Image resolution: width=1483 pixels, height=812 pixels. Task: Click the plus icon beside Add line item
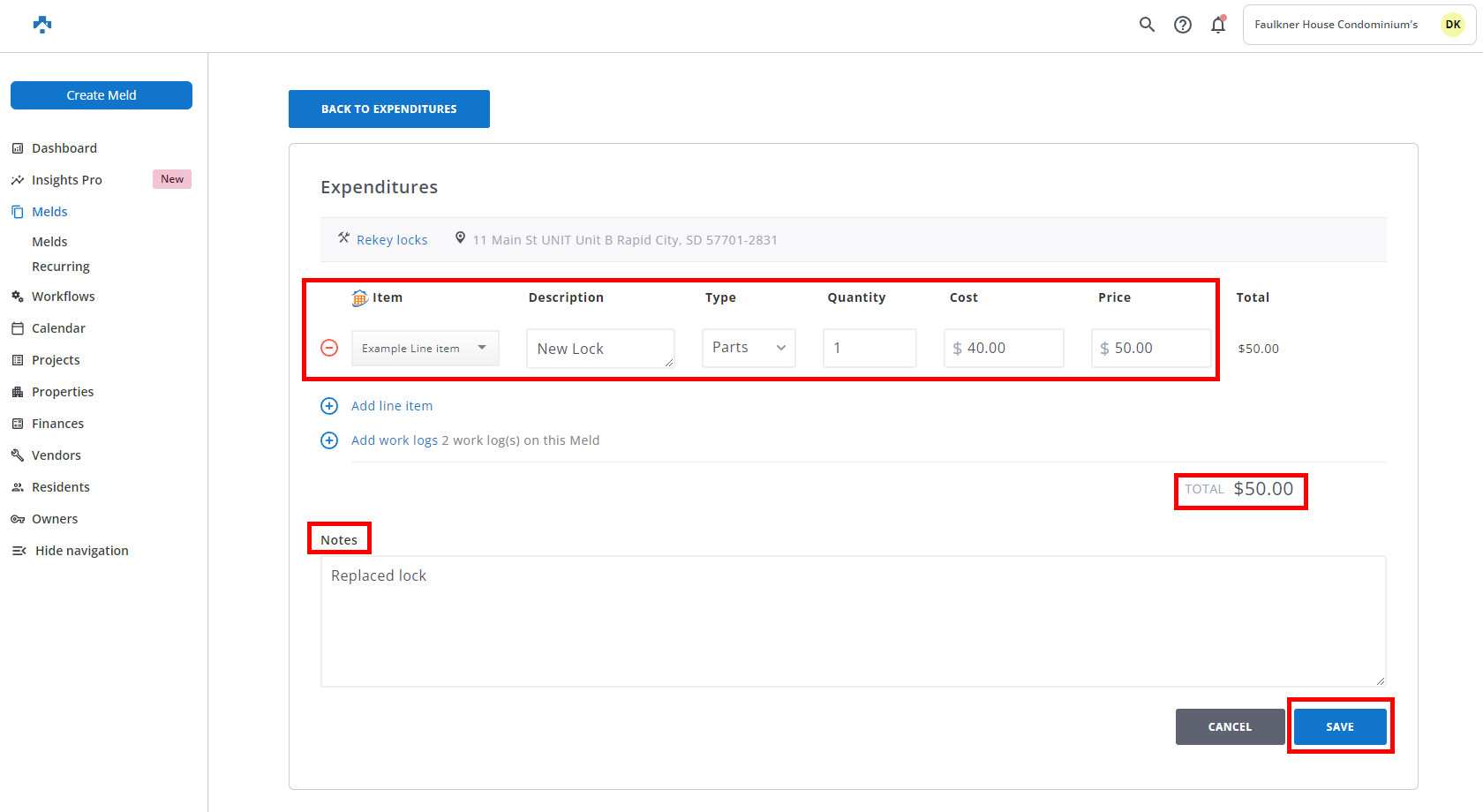click(329, 406)
